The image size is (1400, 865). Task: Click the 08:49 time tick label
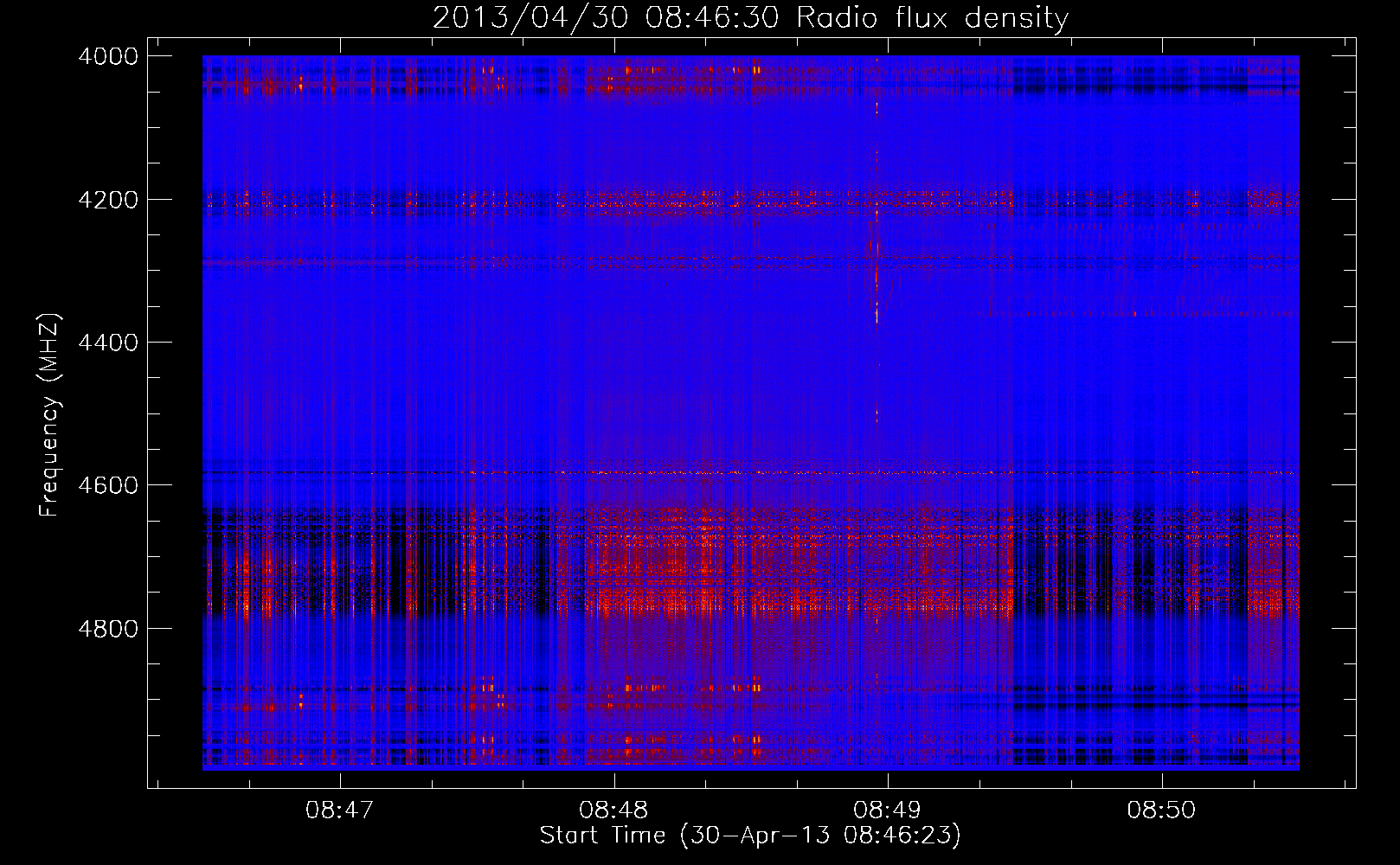click(887, 810)
